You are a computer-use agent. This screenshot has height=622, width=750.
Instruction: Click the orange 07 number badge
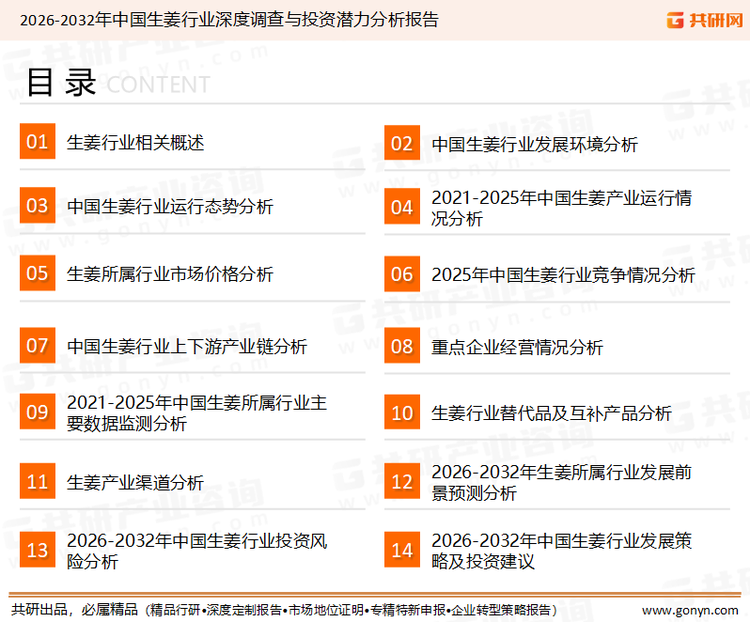click(37, 345)
